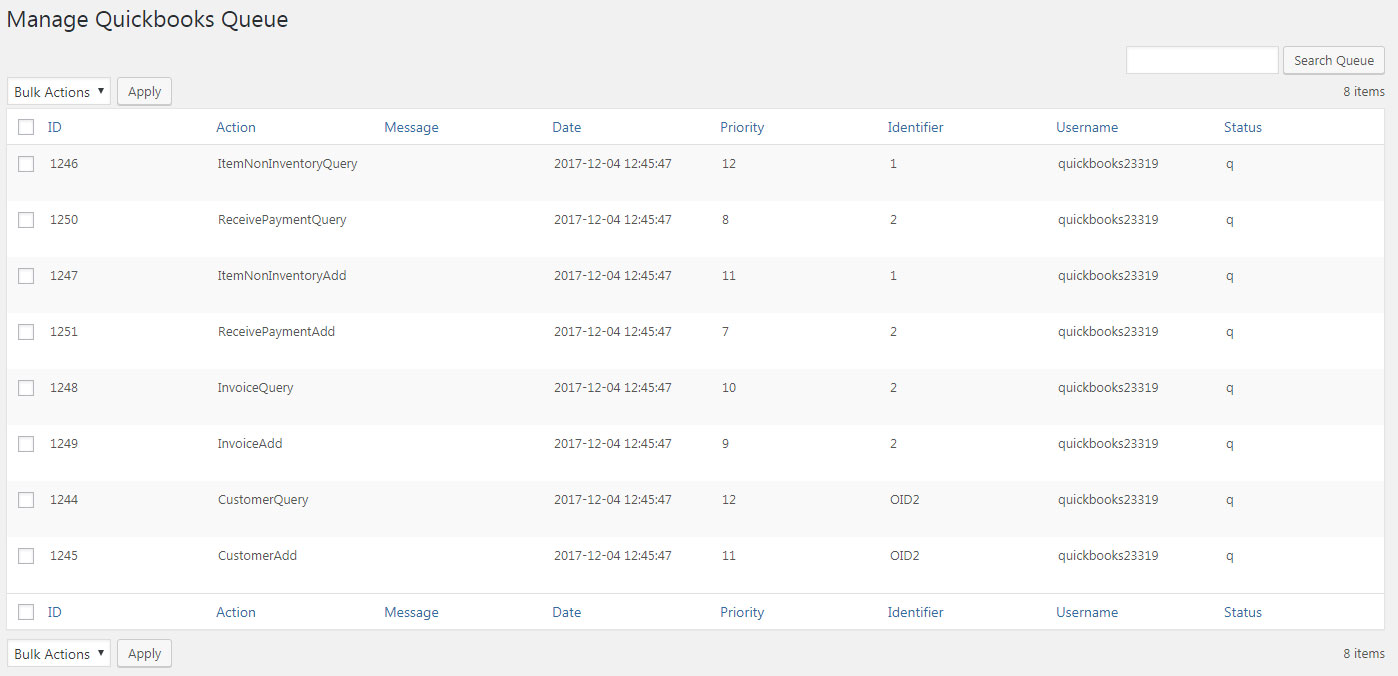Click the Username column link in the footer
The height and width of the screenshot is (676, 1398).
coord(1087,612)
